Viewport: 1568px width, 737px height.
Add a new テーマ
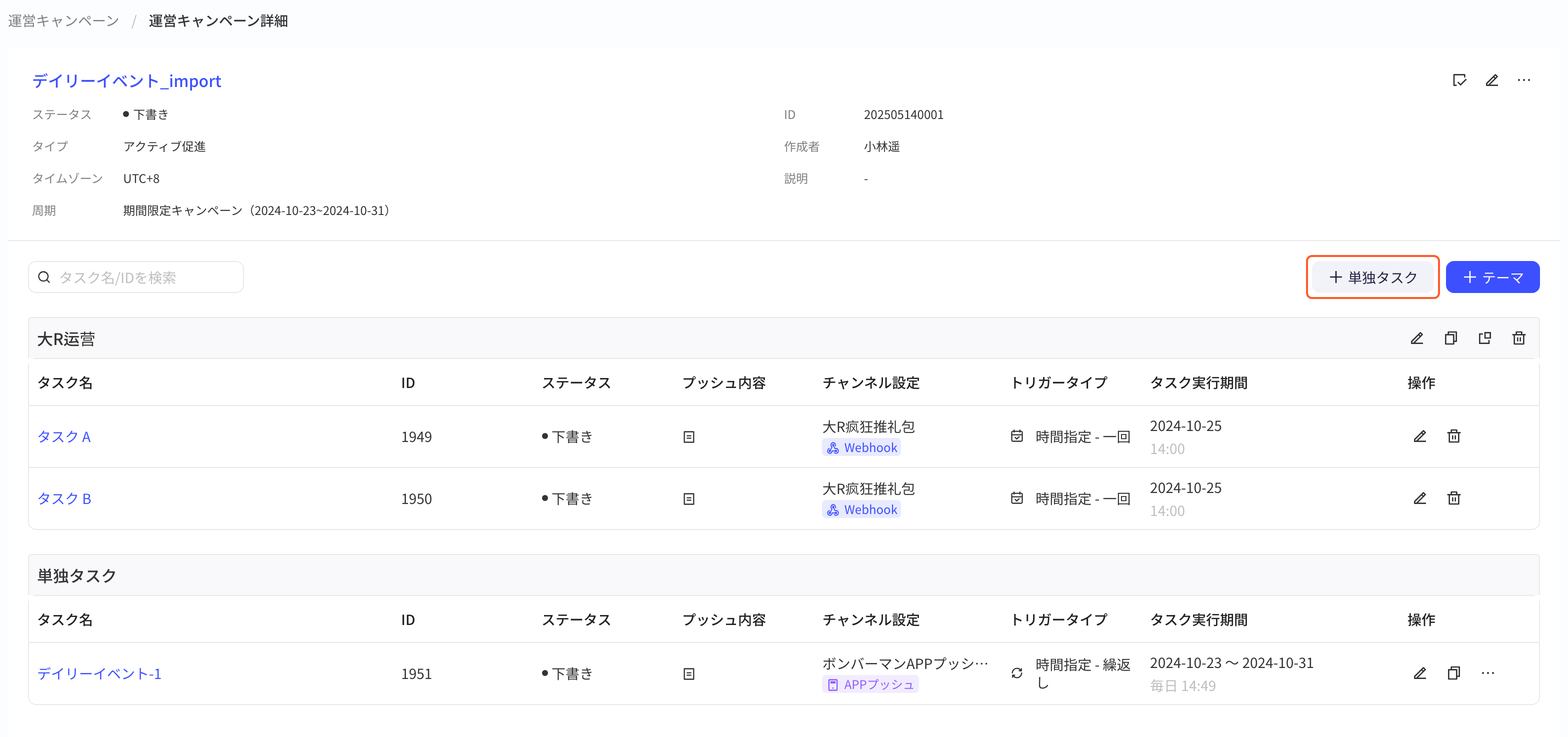point(1492,277)
